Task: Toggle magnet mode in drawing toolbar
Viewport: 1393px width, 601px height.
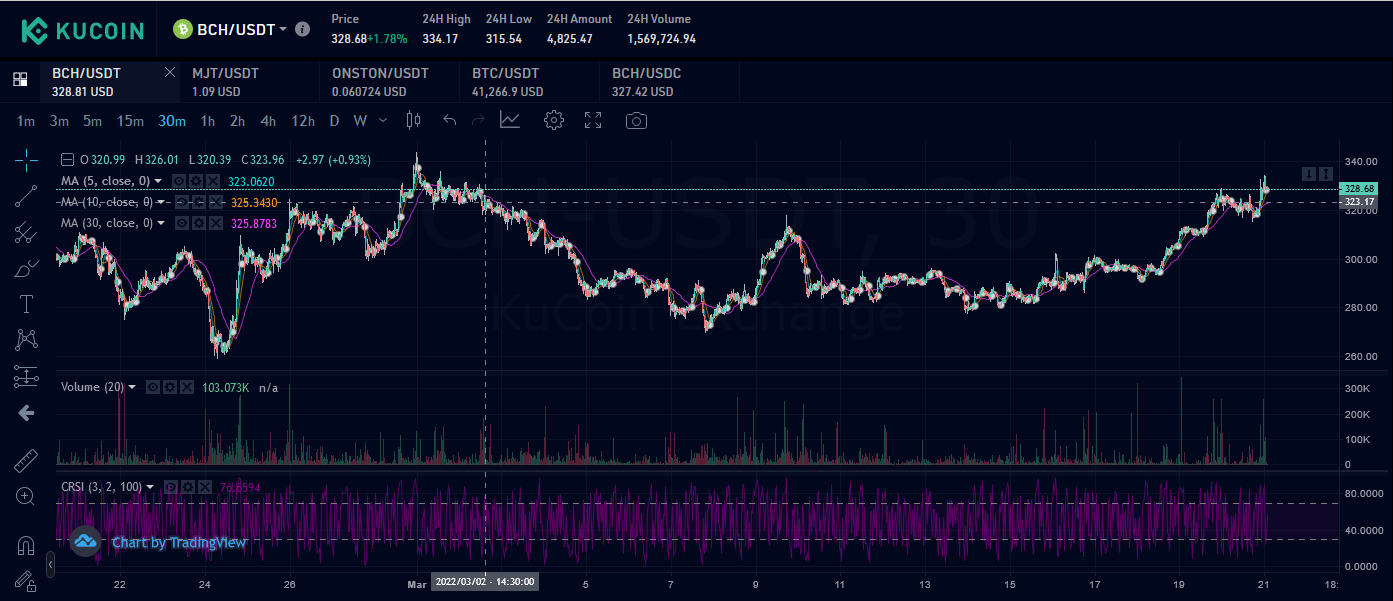Action: click(27, 545)
